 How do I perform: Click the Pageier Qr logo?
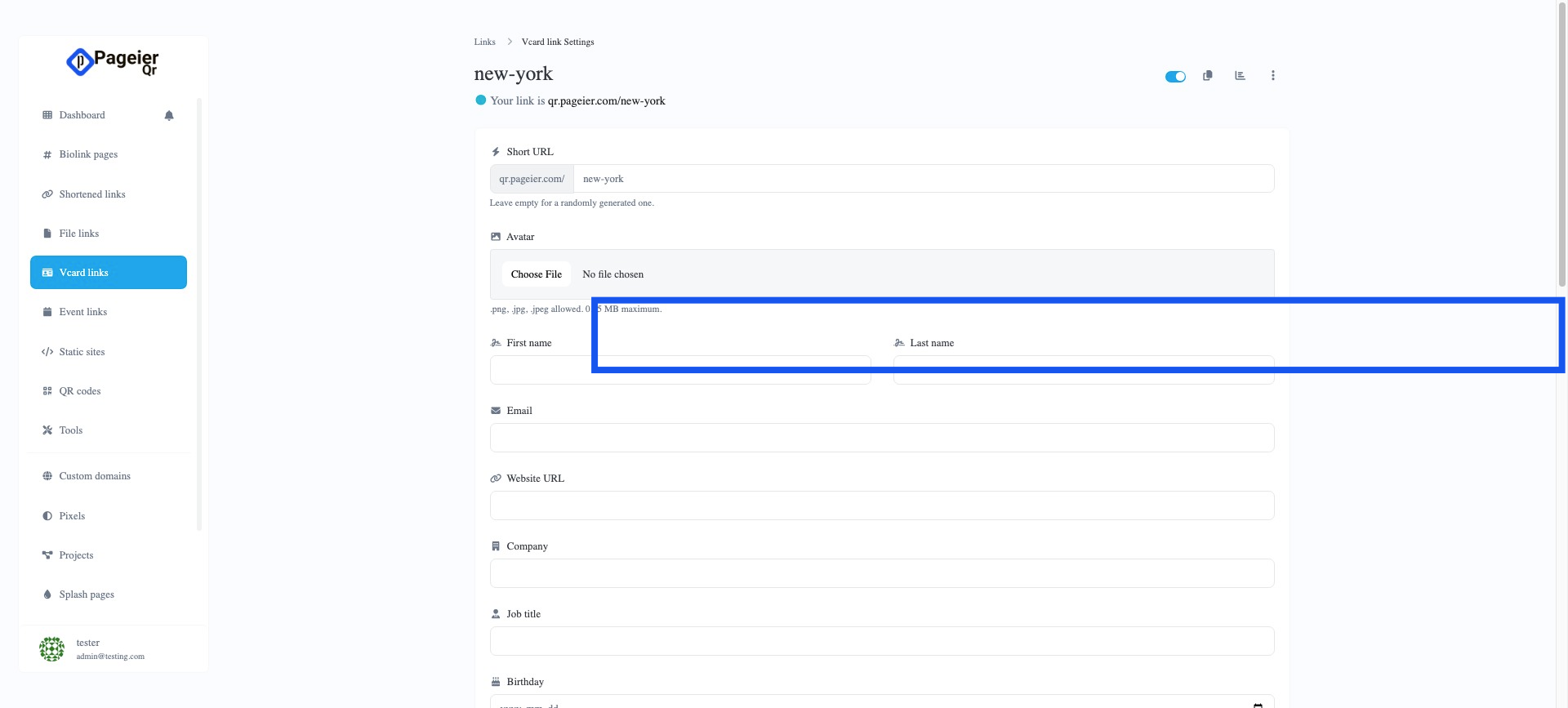tap(113, 62)
